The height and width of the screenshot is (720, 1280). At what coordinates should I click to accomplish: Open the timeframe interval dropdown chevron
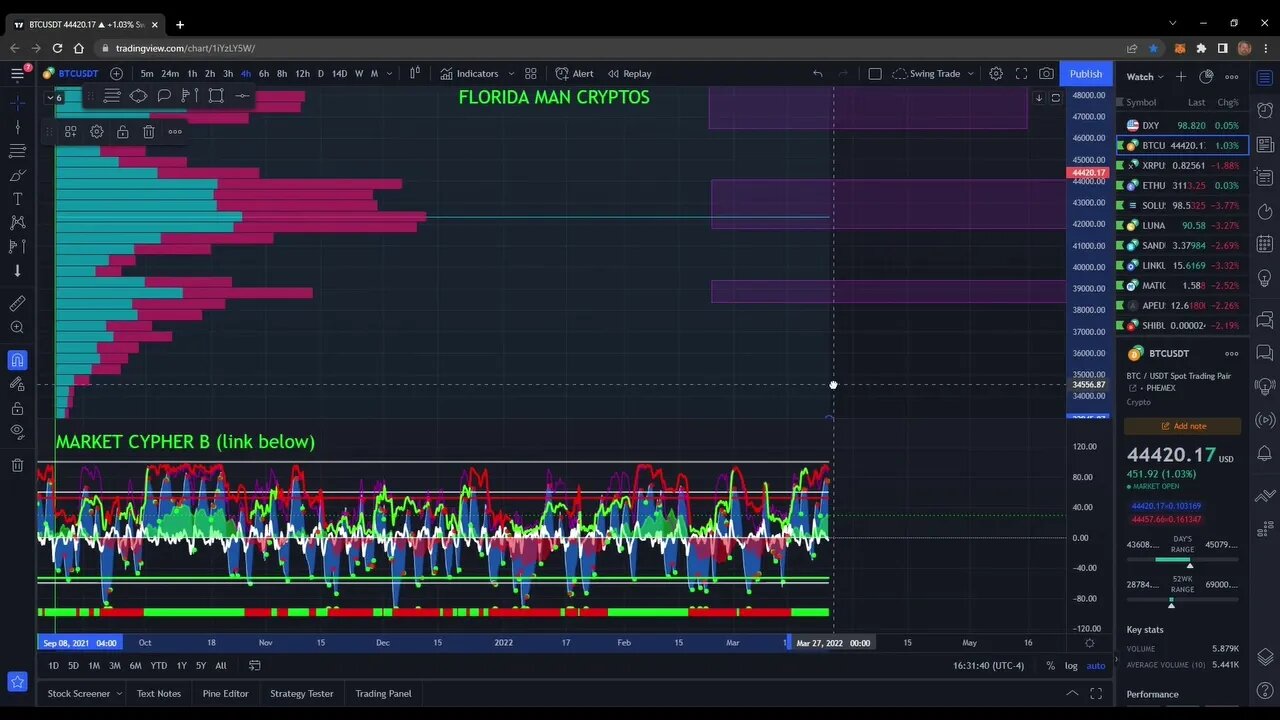389,73
